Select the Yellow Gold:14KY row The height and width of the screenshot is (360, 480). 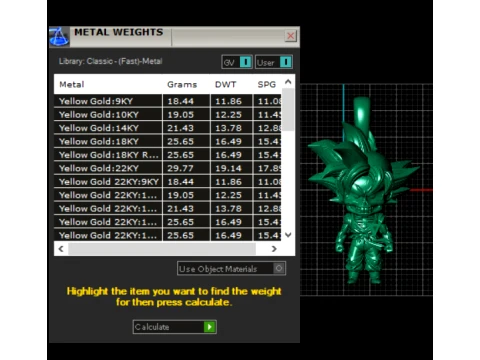click(167, 128)
